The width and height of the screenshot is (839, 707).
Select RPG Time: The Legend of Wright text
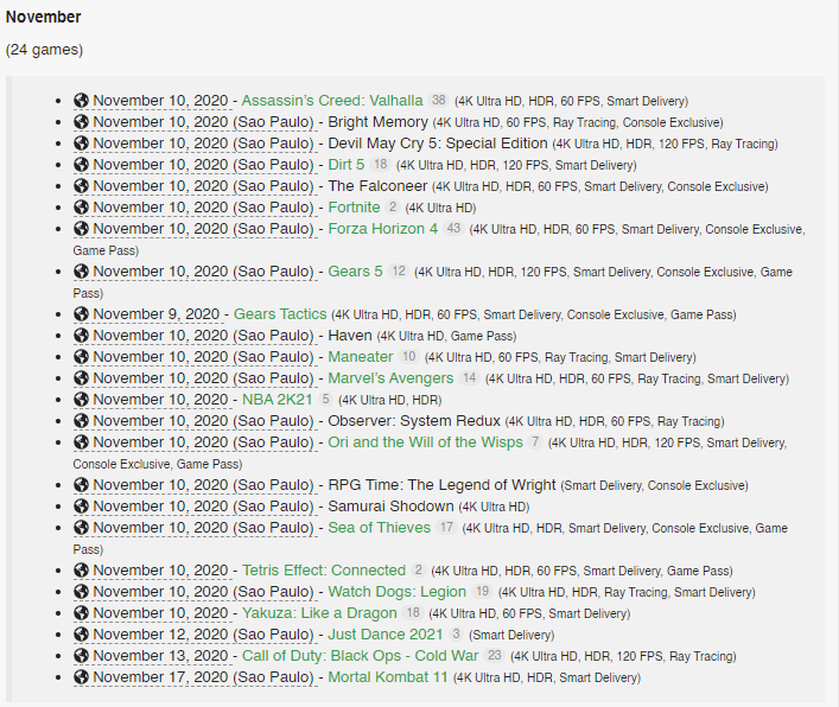(x=442, y=485)
